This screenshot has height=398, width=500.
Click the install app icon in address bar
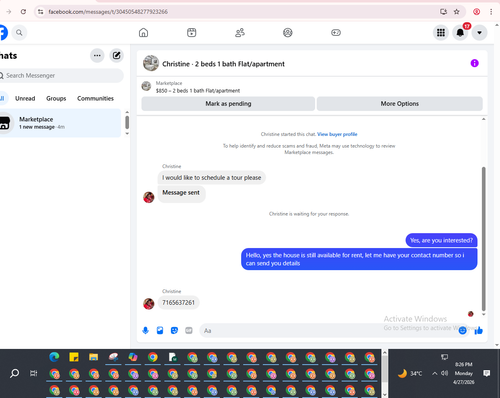point(443,12)
